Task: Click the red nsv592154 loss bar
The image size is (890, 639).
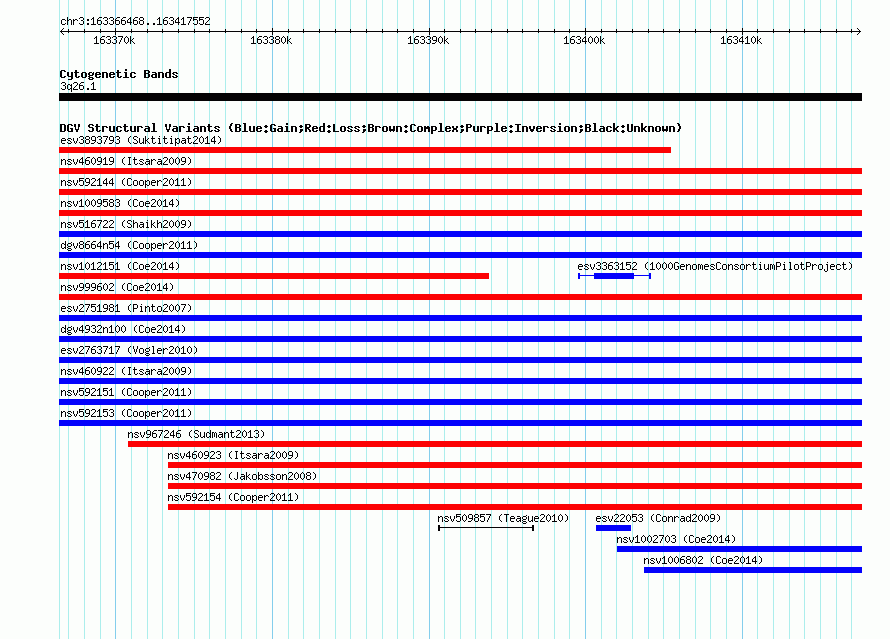Action: pyautogui.click(x=515, y=507)
